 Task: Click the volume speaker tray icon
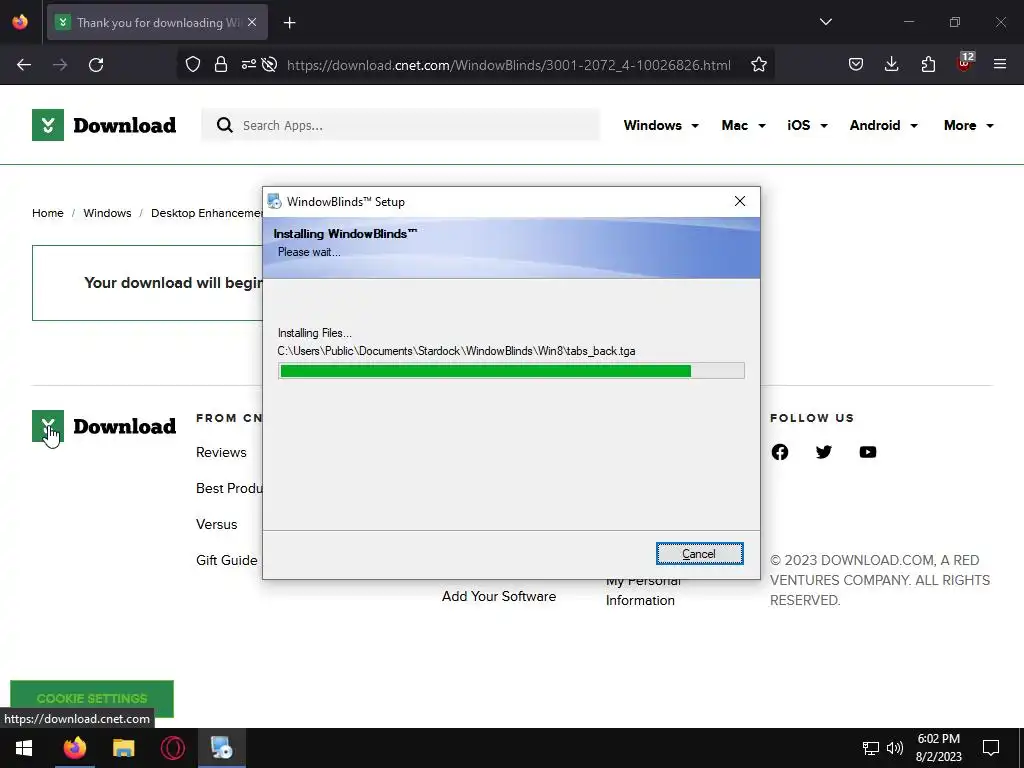pos(895,748)
